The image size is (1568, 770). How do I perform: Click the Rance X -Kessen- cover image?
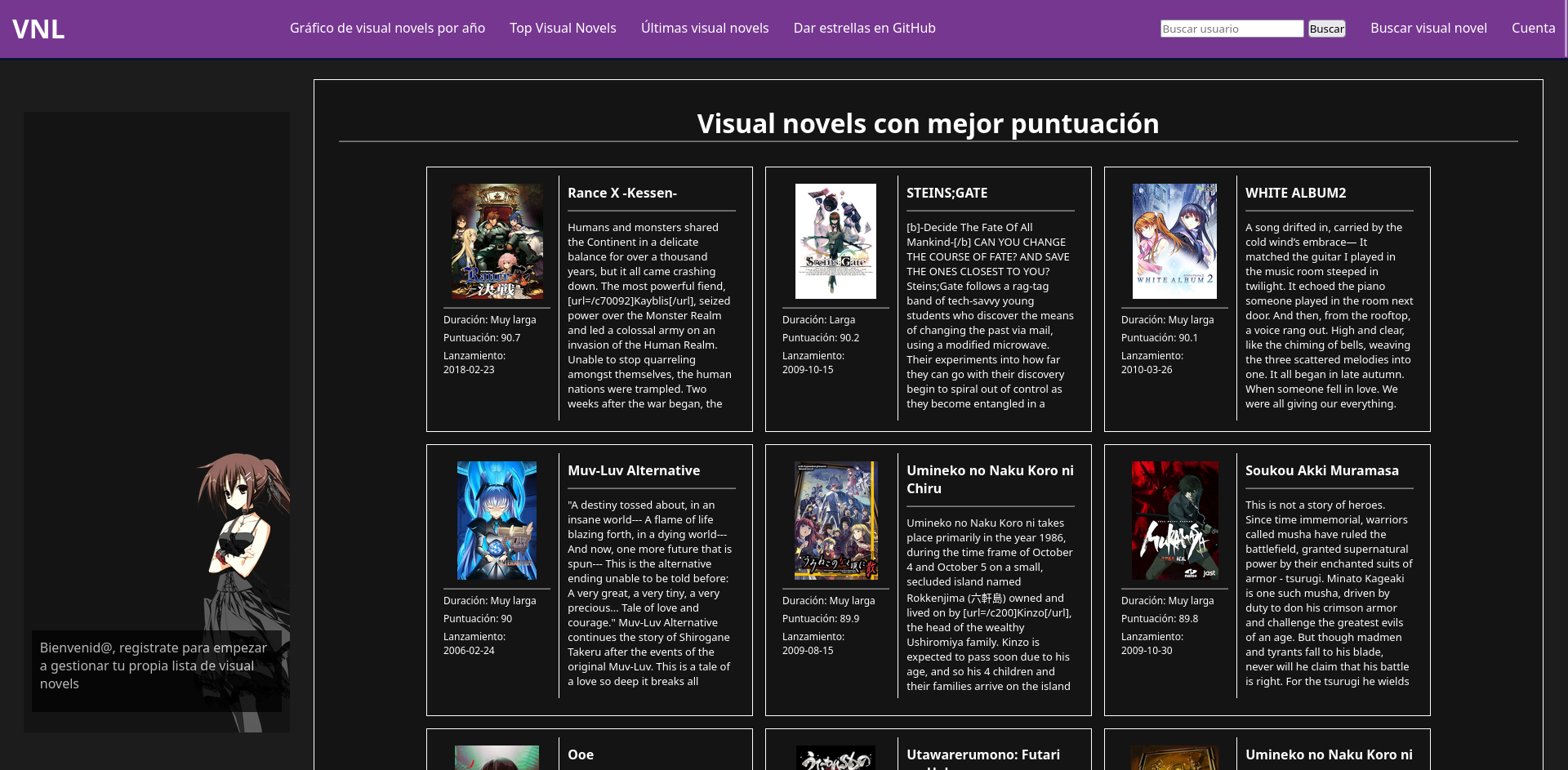pyautogui.click(x=497, y=241)
